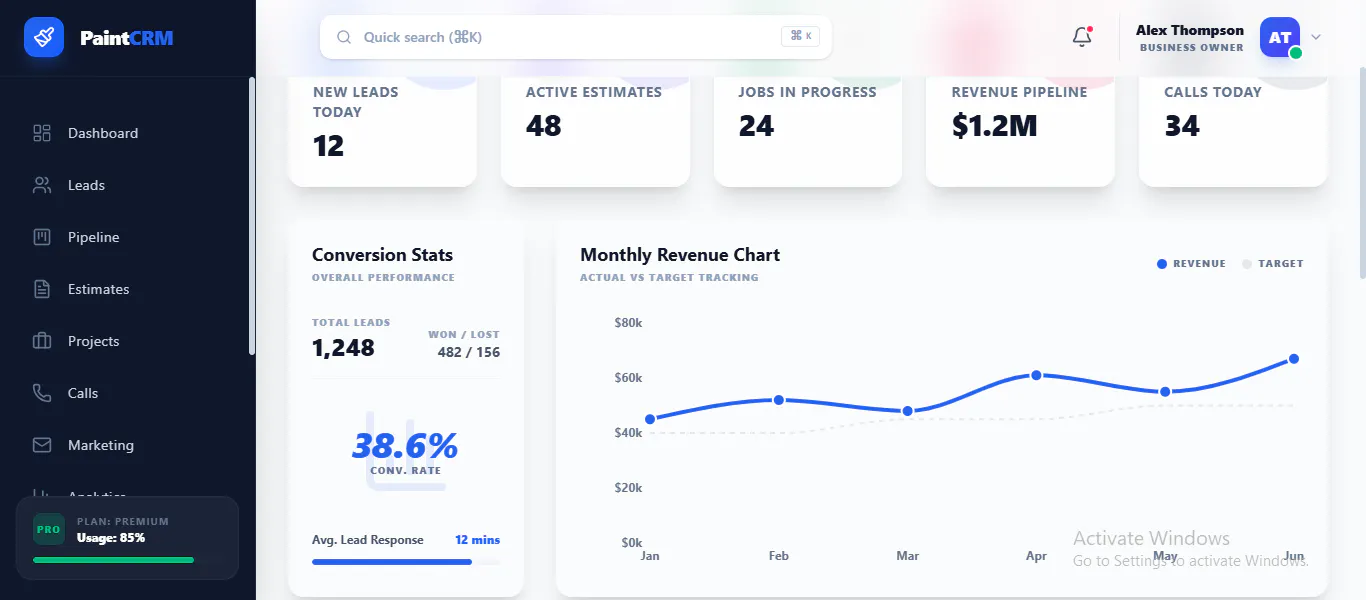Click the Apr data point on revenue chart
This screenshot has width=1366, height=600.
pyautogui.click(x=1036, y=375)
